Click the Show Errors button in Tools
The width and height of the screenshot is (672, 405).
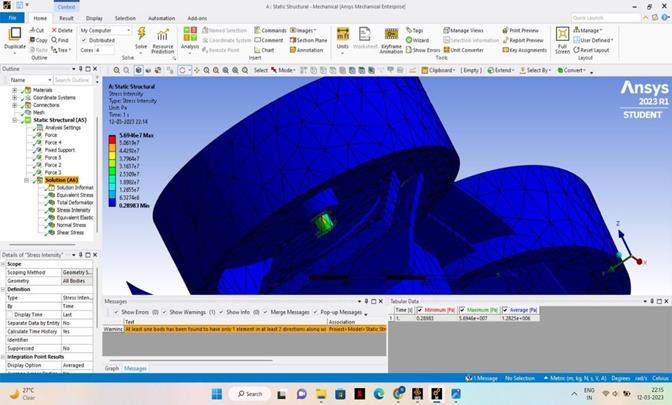pos(423,50)
